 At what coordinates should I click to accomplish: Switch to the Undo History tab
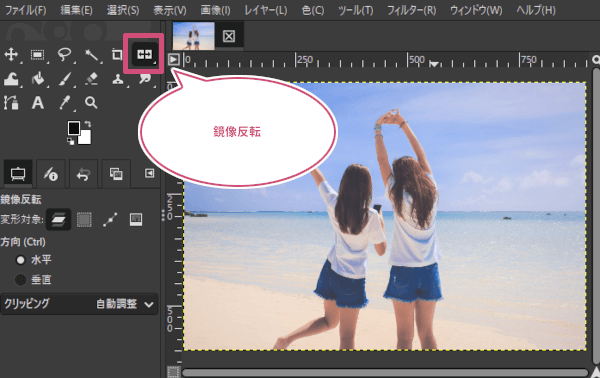pyautogui.click(x=83, y=174)
